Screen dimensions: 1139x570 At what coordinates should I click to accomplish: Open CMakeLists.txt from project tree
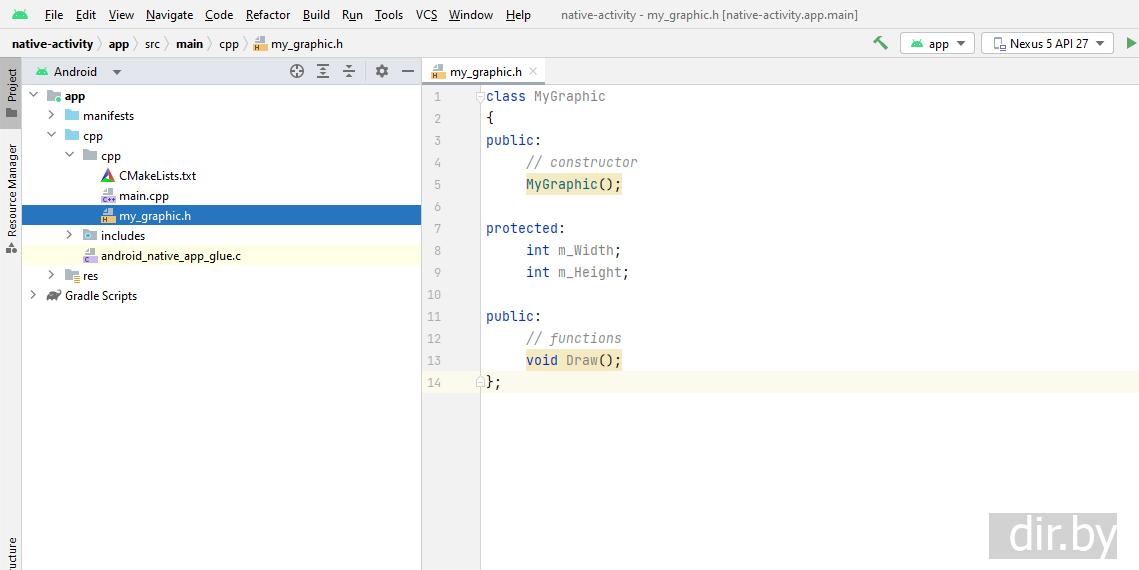coord(157,176)
